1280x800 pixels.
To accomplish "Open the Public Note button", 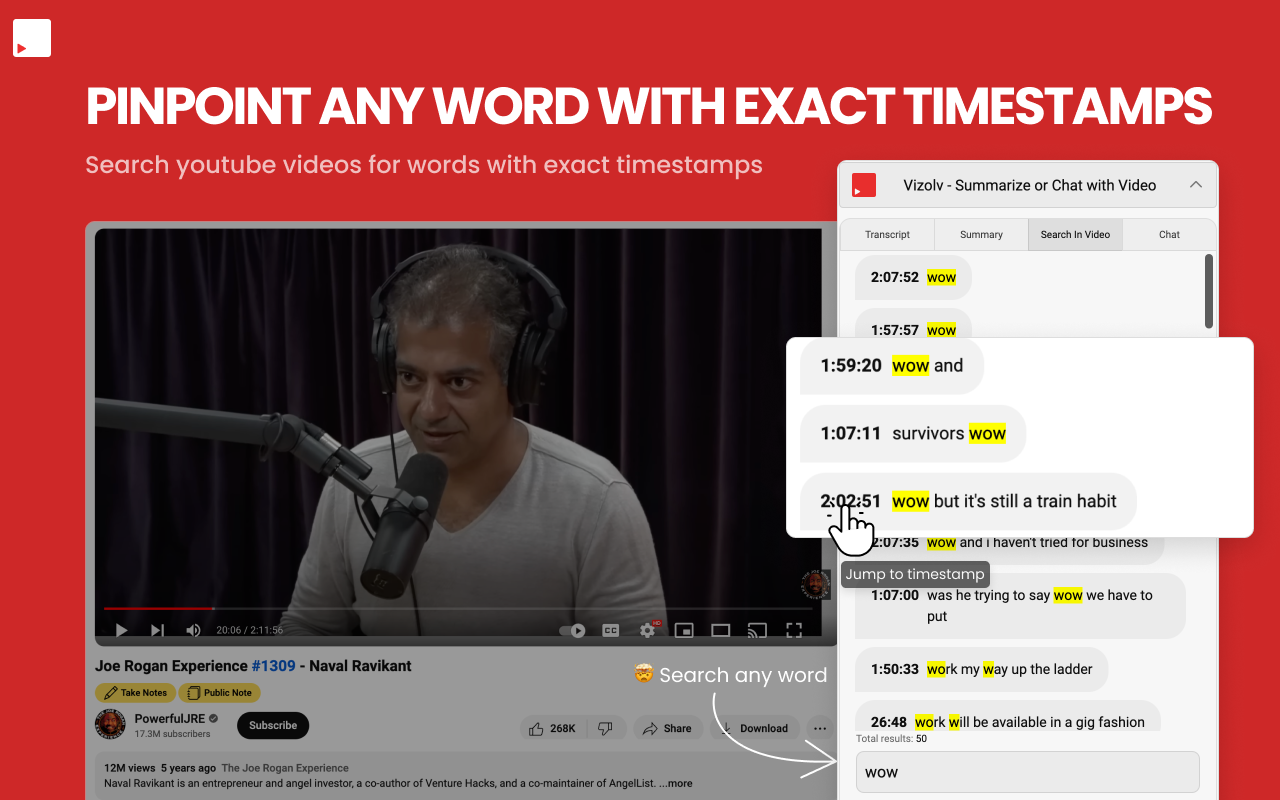I will click(220, 693).
